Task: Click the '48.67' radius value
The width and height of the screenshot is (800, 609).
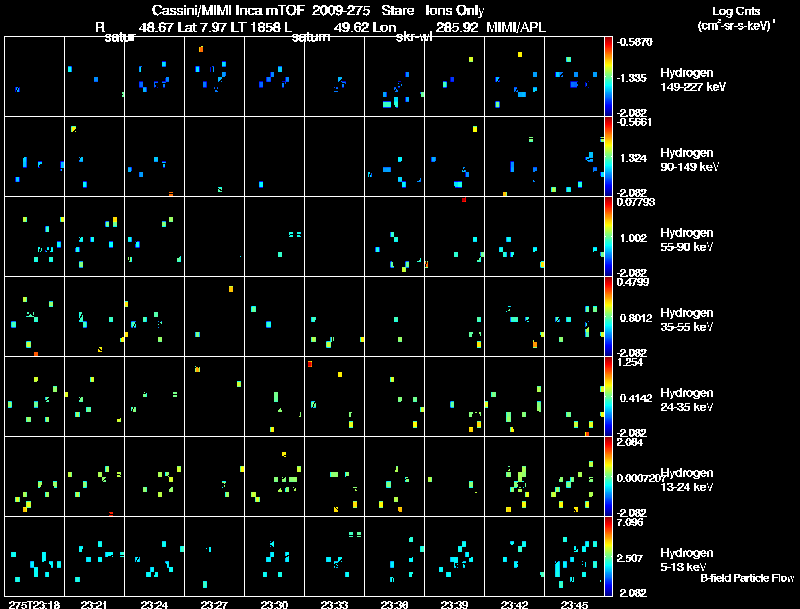Action: point(156,27)
